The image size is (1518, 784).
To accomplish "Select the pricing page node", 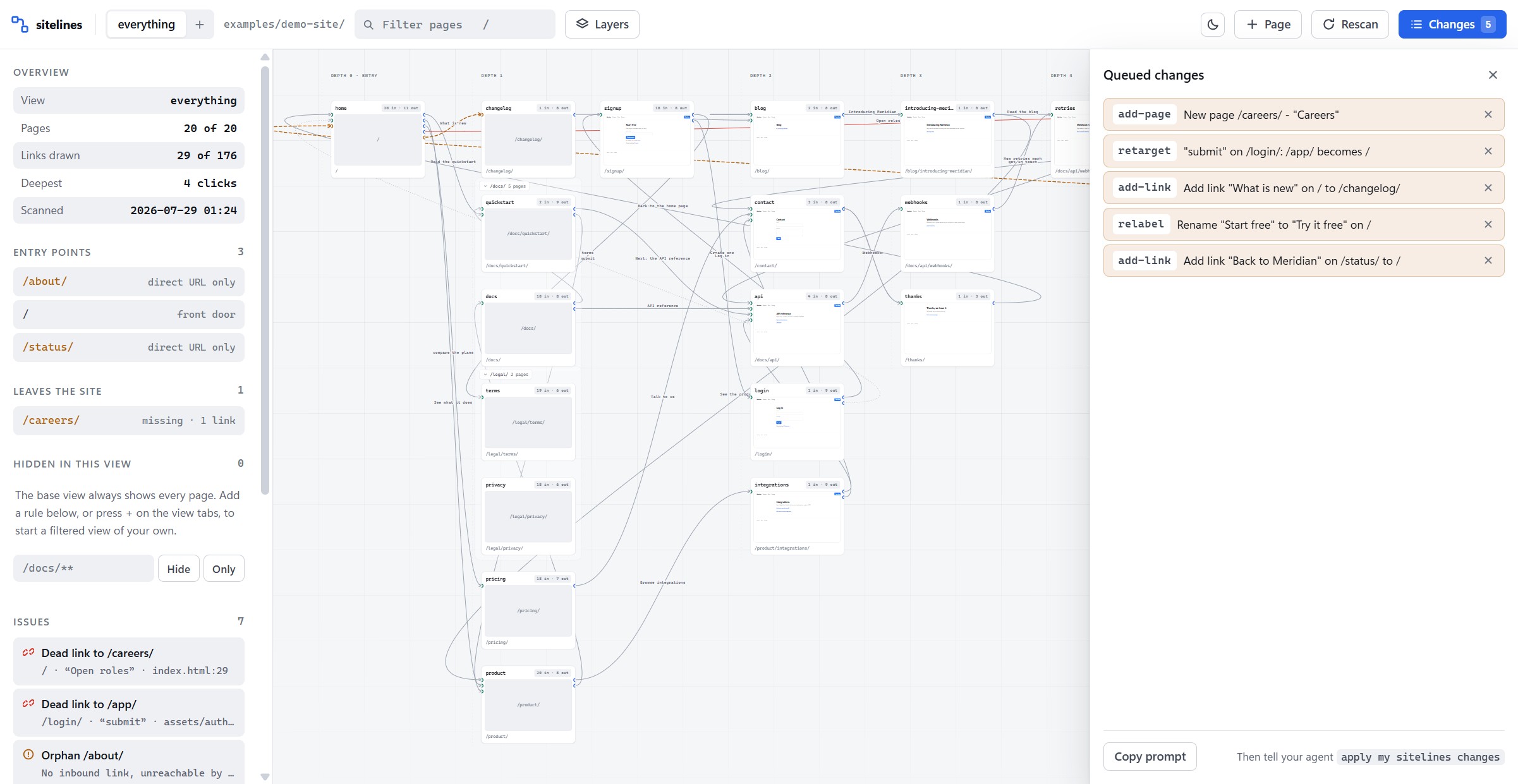I will tap(528, 610).
